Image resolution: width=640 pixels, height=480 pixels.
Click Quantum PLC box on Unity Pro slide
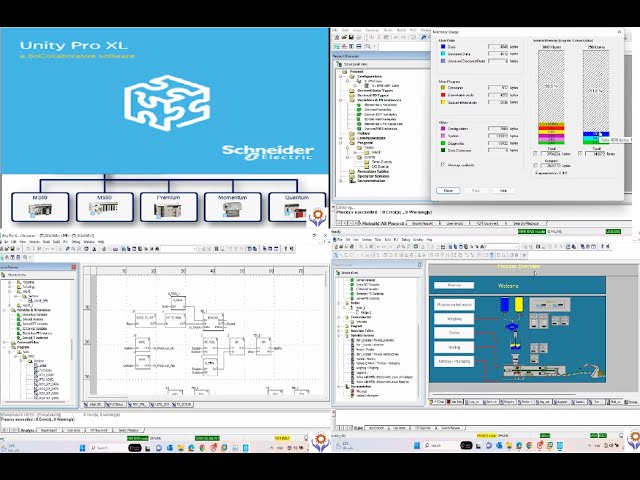click(x=297, y=207)
